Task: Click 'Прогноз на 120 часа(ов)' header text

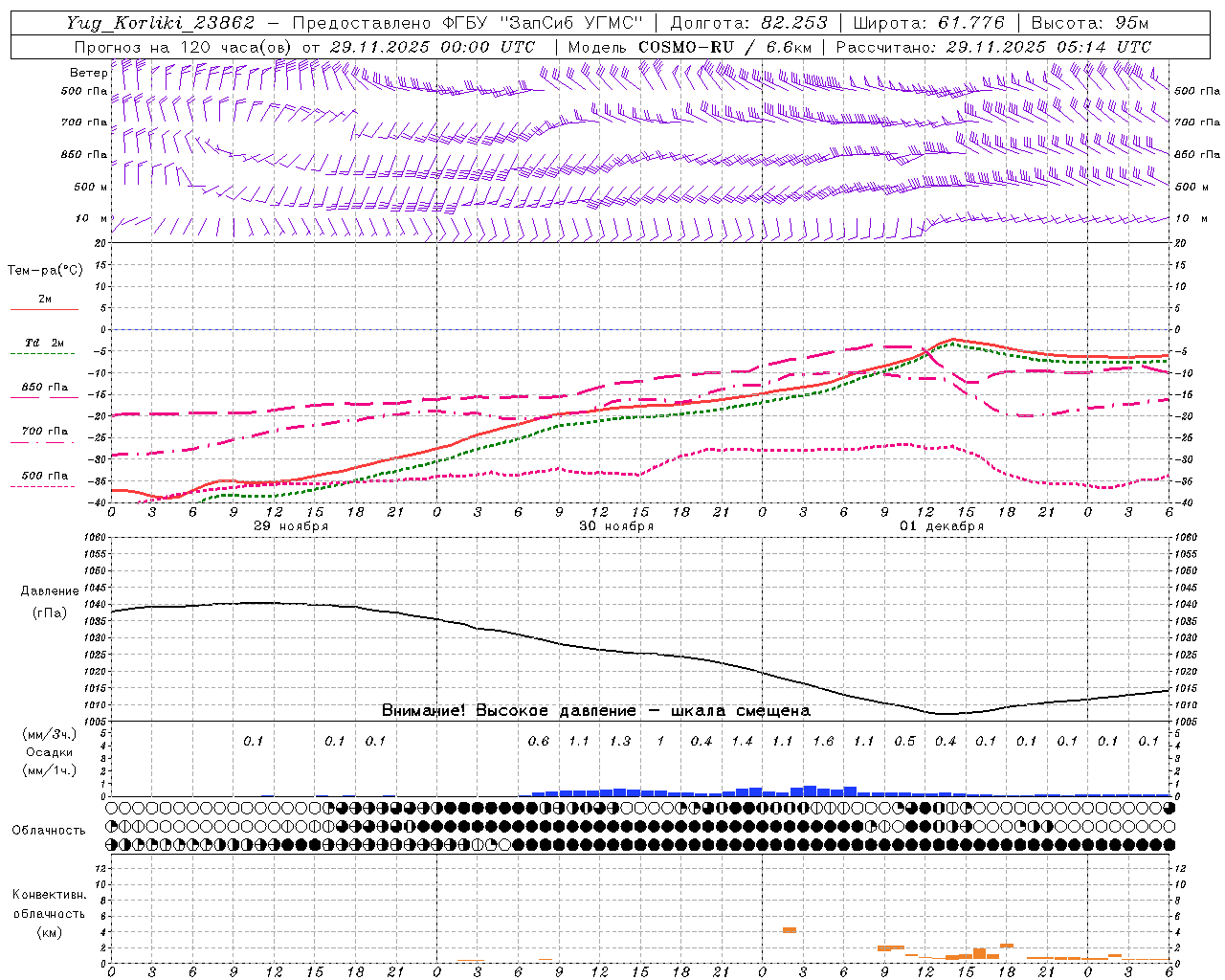Action: (x=183, y=46)
